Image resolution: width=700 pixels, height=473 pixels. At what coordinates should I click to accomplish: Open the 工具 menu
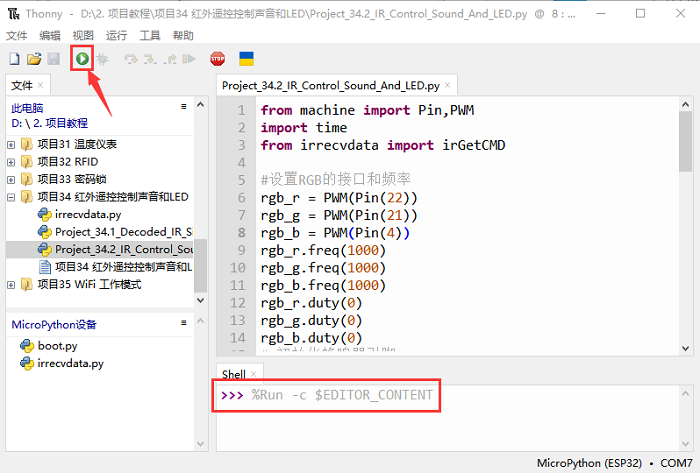(x=150, y=35)
